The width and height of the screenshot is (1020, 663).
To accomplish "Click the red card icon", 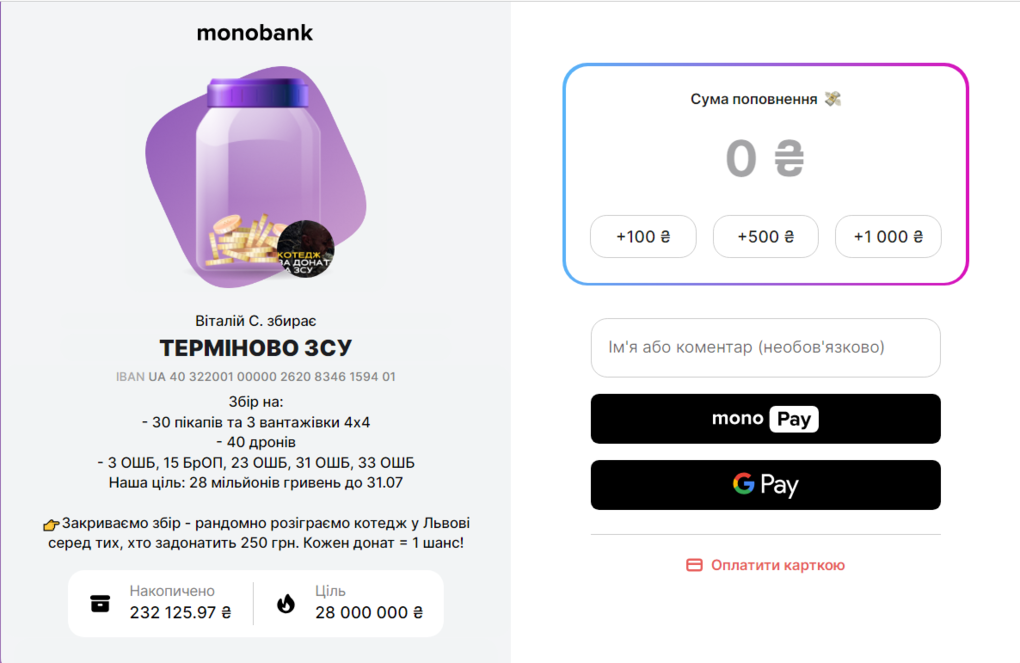I will (x=694, y=565).
